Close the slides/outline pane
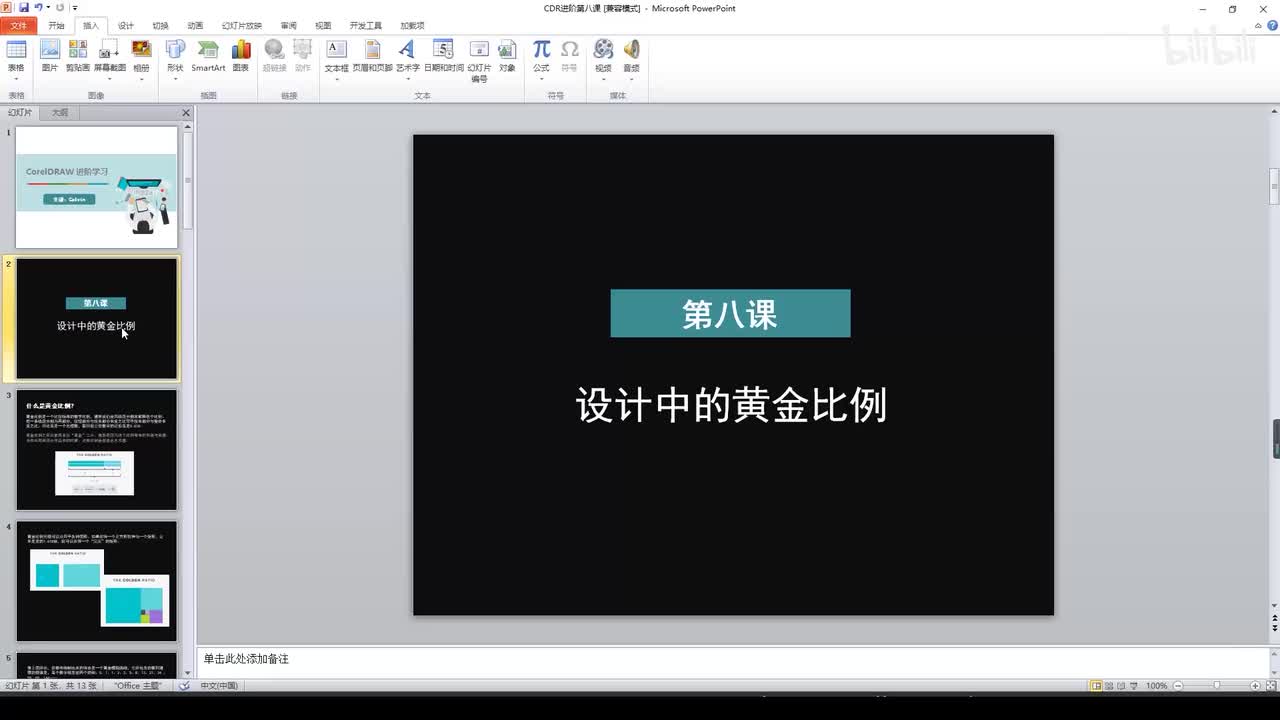1280x720 pixels. (186, 113)
